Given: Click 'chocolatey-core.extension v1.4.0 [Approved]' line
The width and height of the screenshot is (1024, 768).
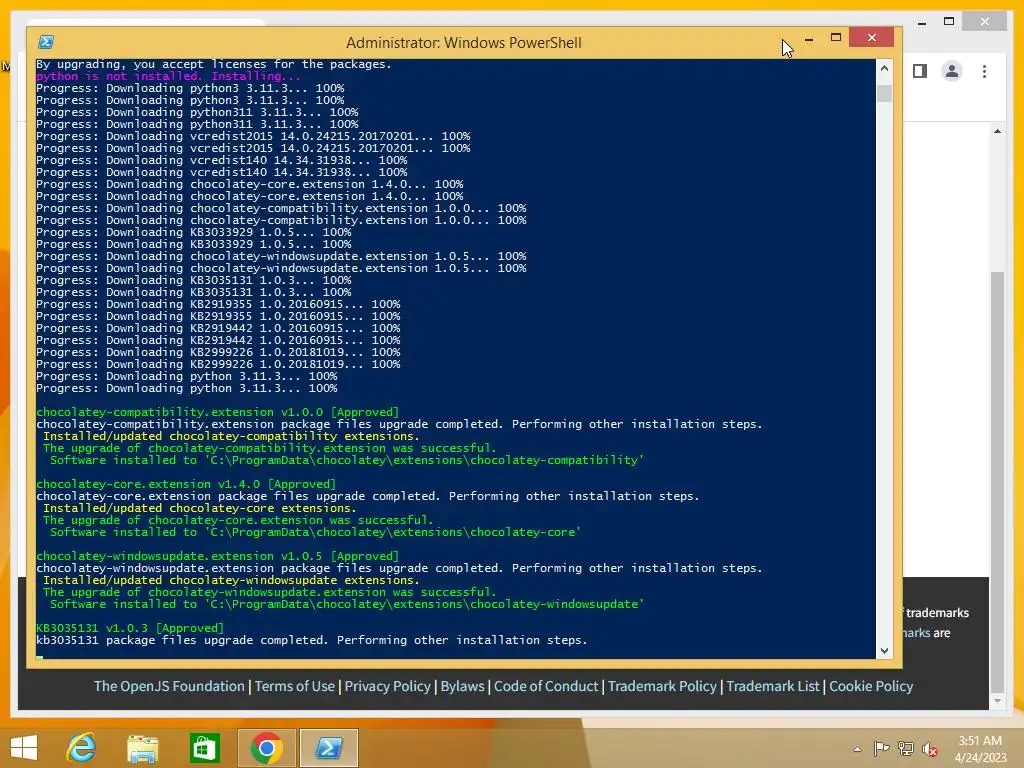Looking at the screenshot, I should pos(186,485).
